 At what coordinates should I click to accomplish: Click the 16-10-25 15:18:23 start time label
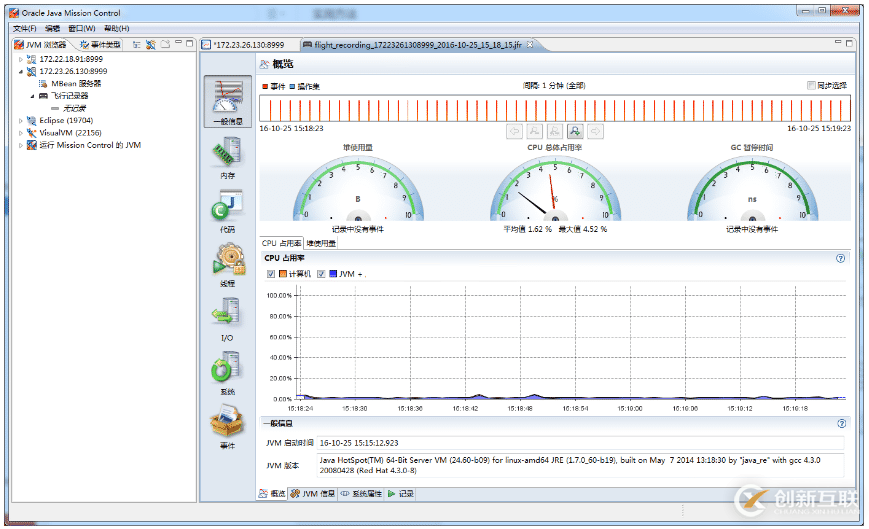292,128
